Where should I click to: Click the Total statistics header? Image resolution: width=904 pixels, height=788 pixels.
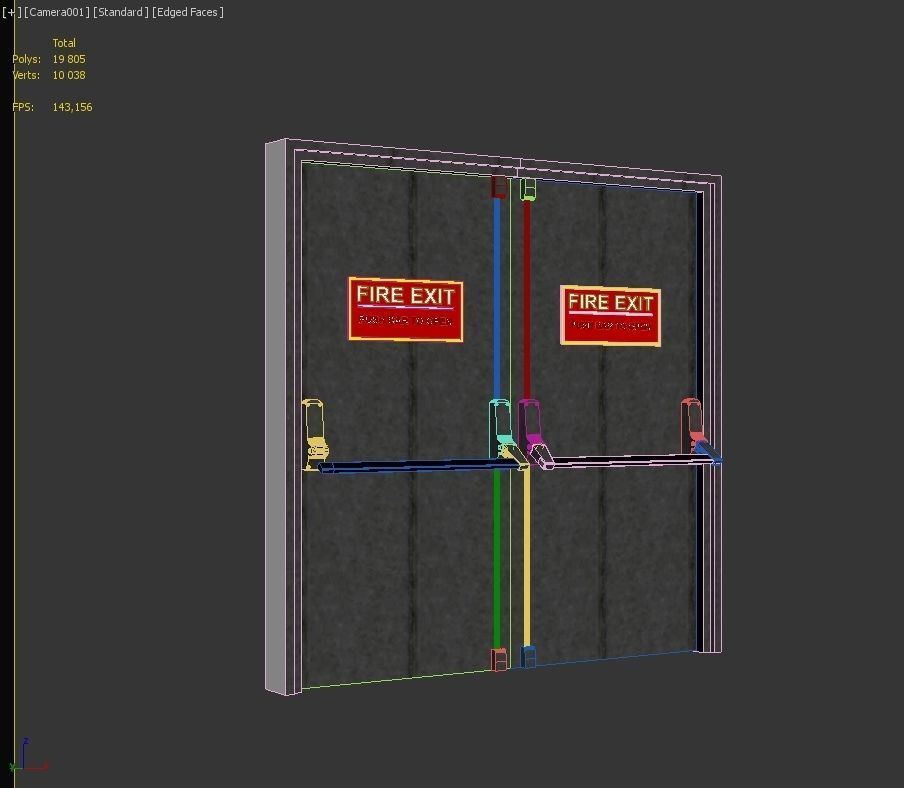64,43
